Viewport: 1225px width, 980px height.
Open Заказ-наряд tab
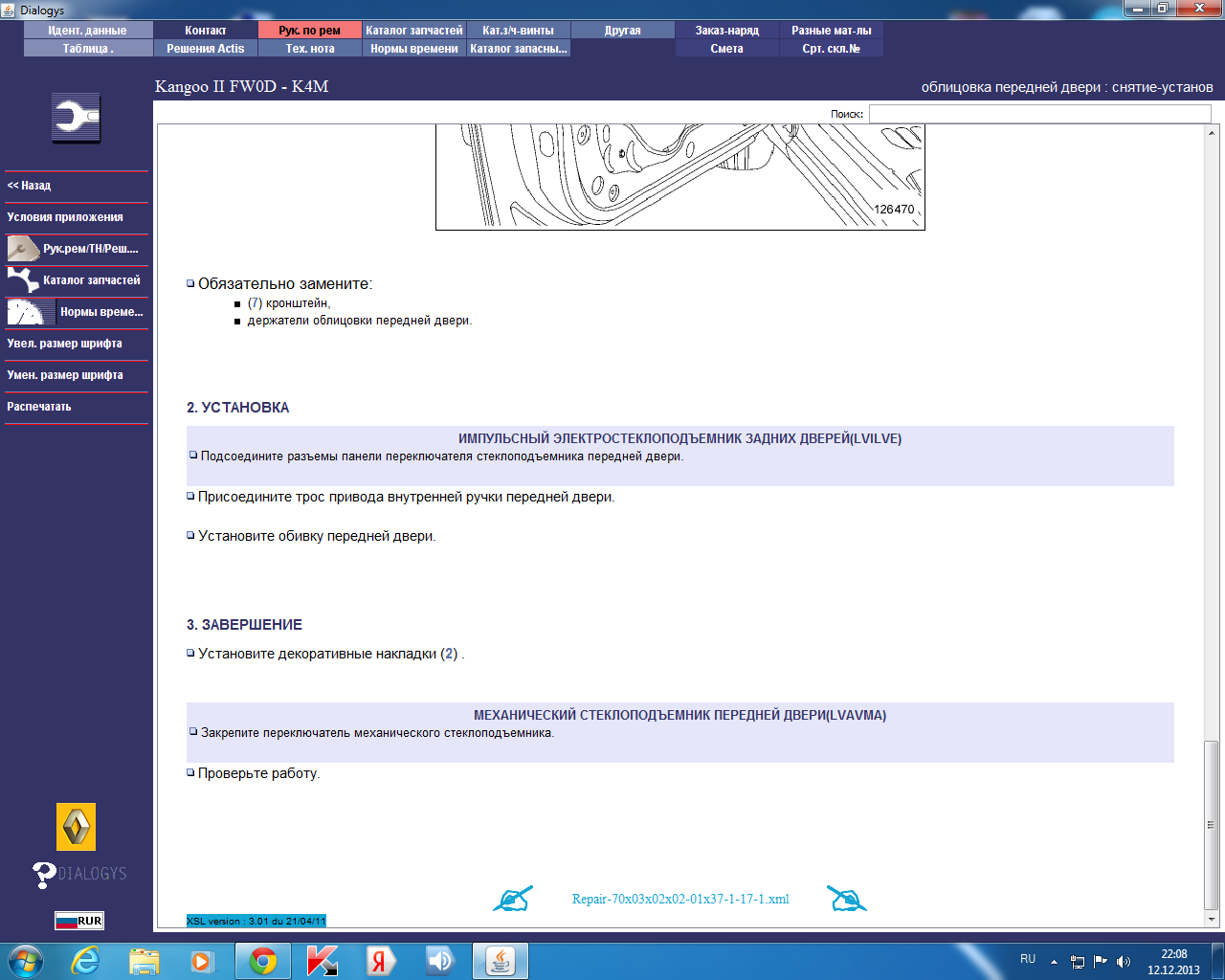pos(727,31)
